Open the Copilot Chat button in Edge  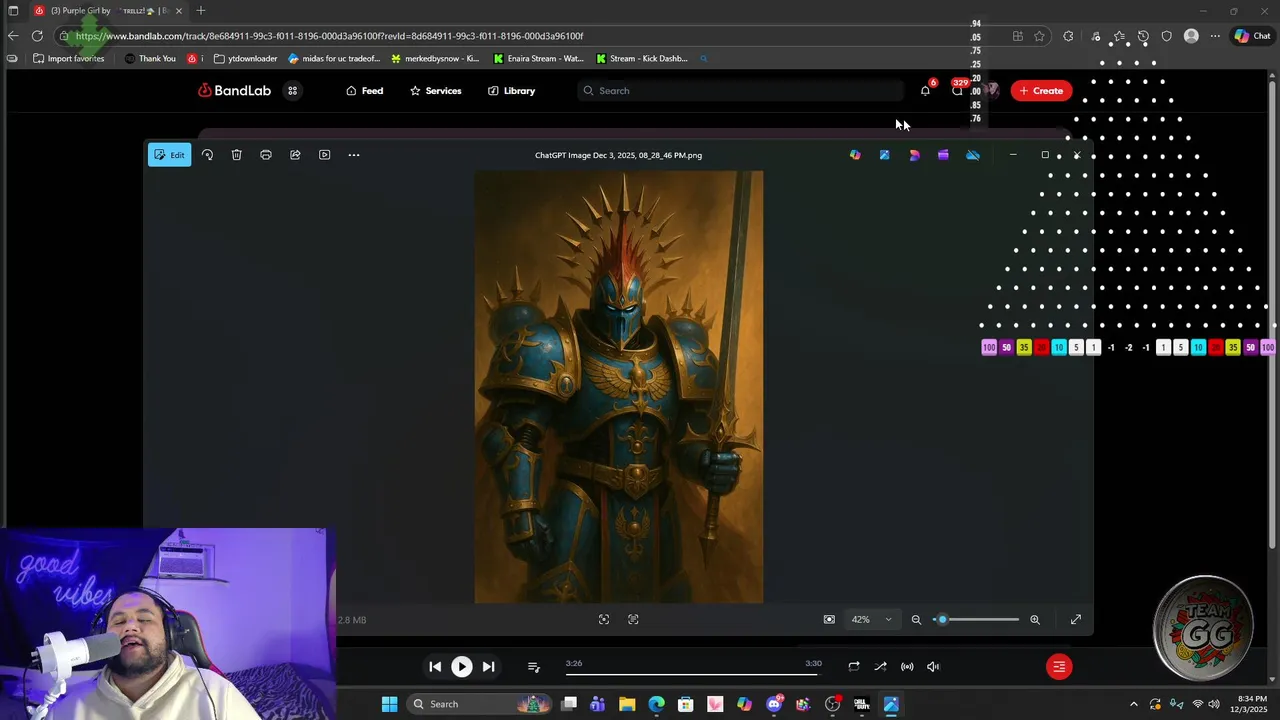pos(1252,36)
